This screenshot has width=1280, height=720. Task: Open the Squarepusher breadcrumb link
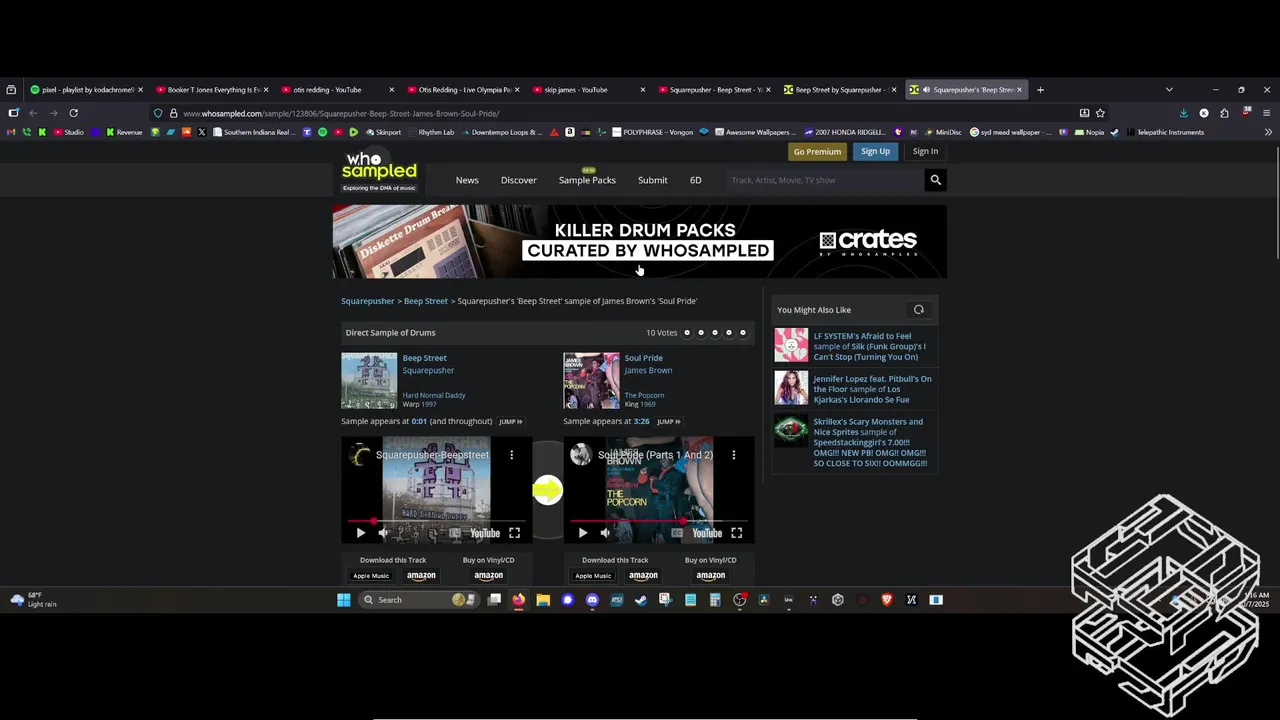point(368,301)
